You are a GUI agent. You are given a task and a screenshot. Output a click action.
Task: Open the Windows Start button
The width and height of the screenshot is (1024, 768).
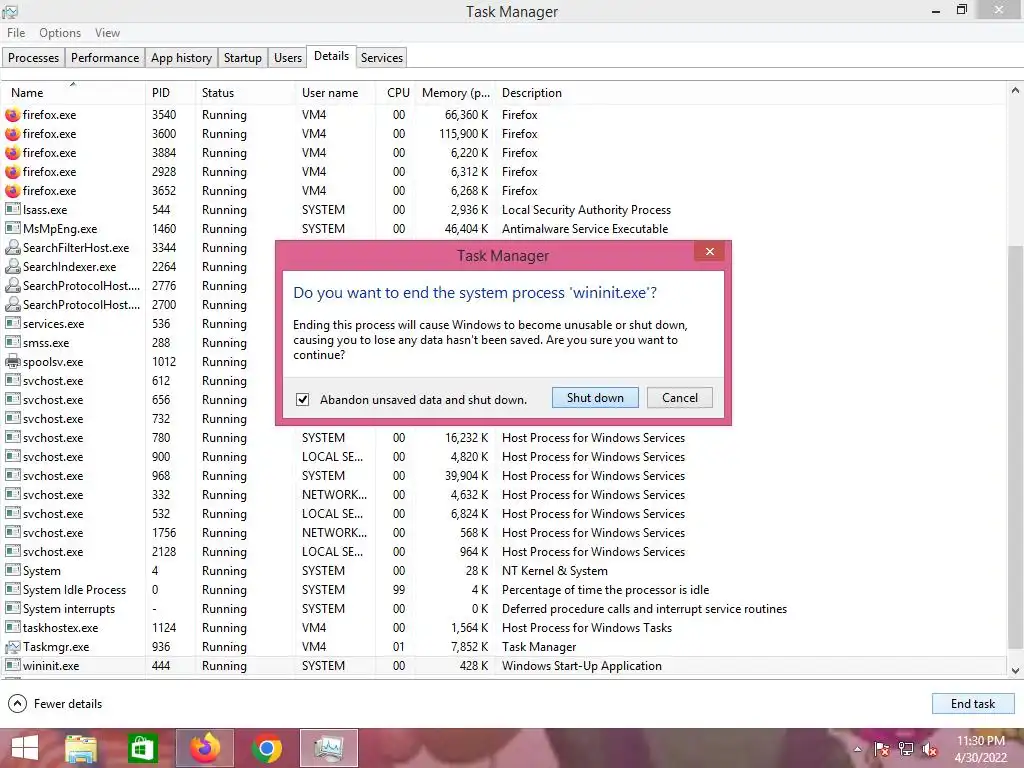pyautogui.click(x=25, y=748)
